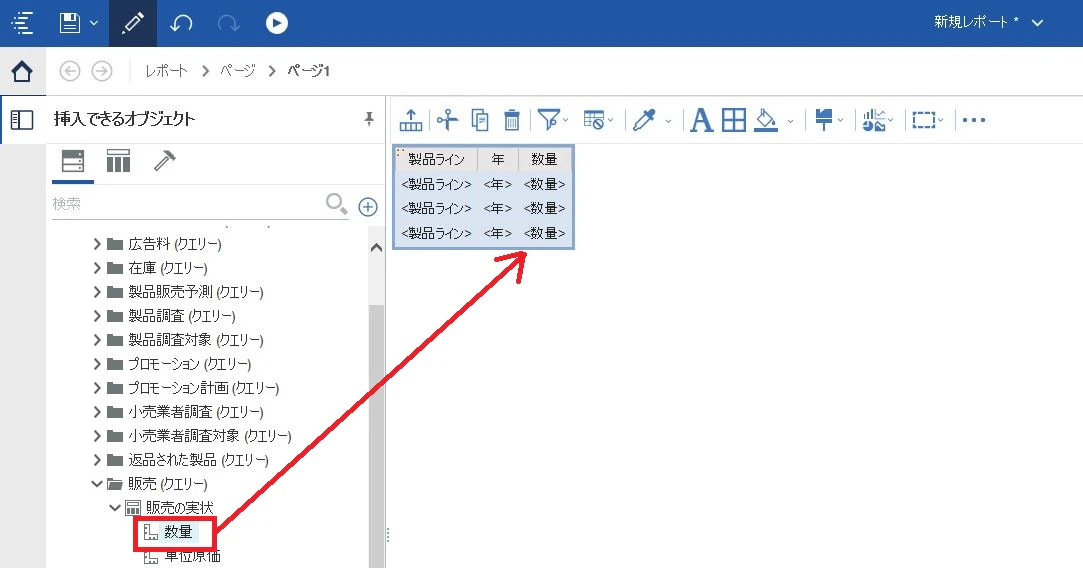Click the Copy icon
This screenshot has height=568, width=1083.
(480, 120)
